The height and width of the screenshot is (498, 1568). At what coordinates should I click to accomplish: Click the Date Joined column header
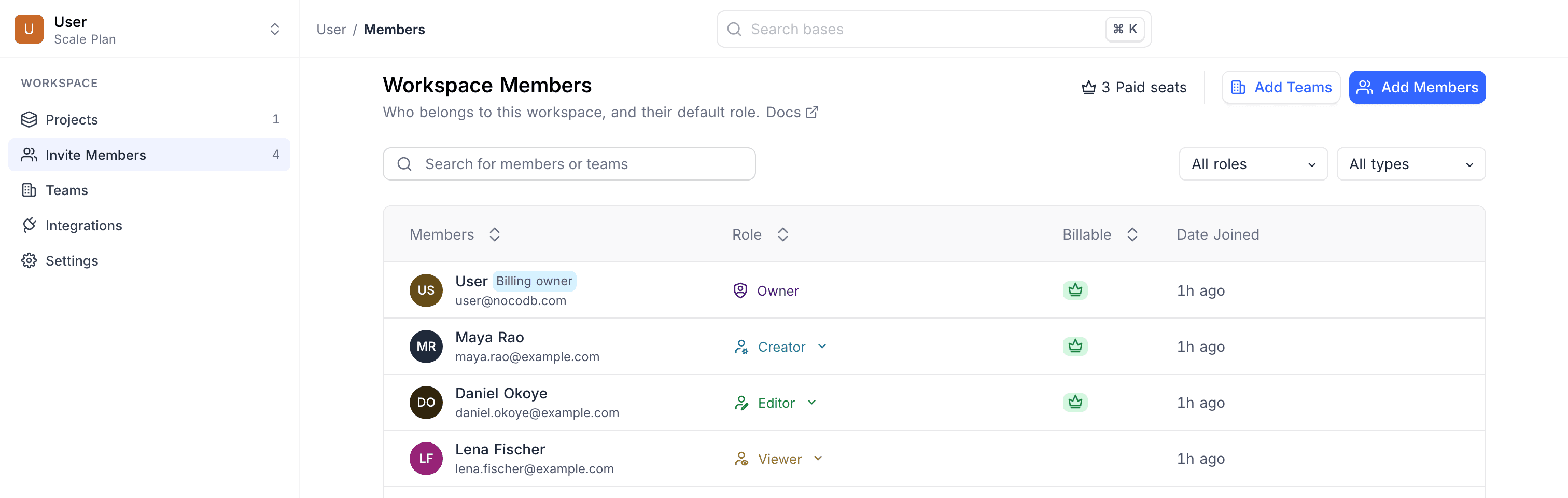pyautogui.click(x=1217, y=234)
